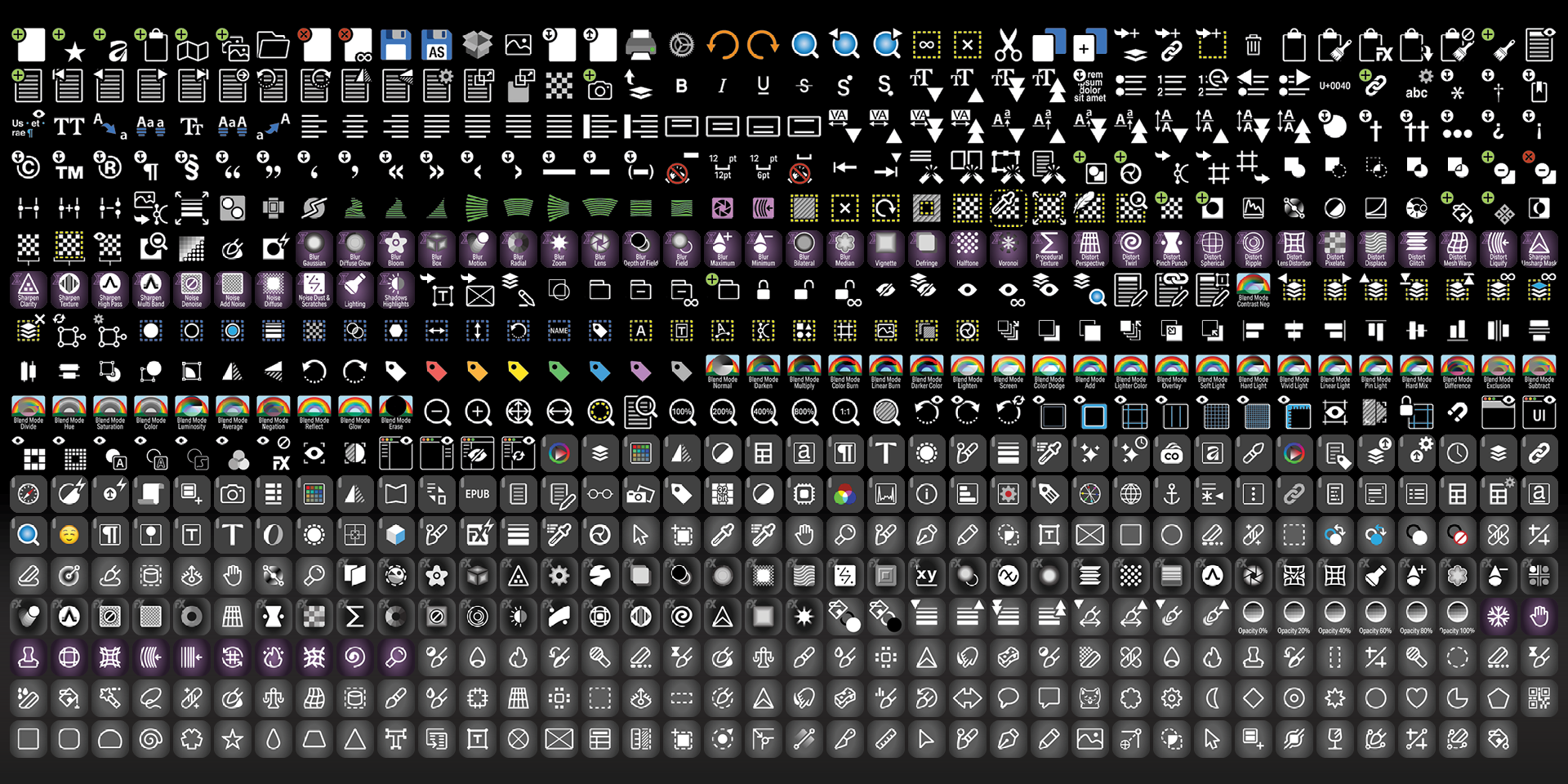
Task: Click the crossed-out eye Hide icon
Action: pos(886,290)
